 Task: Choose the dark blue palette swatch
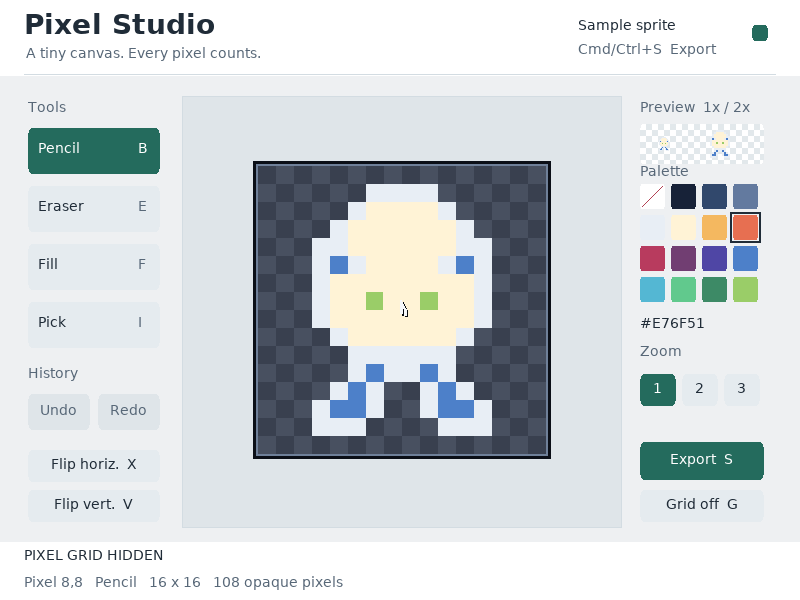[x=714, y=196]
